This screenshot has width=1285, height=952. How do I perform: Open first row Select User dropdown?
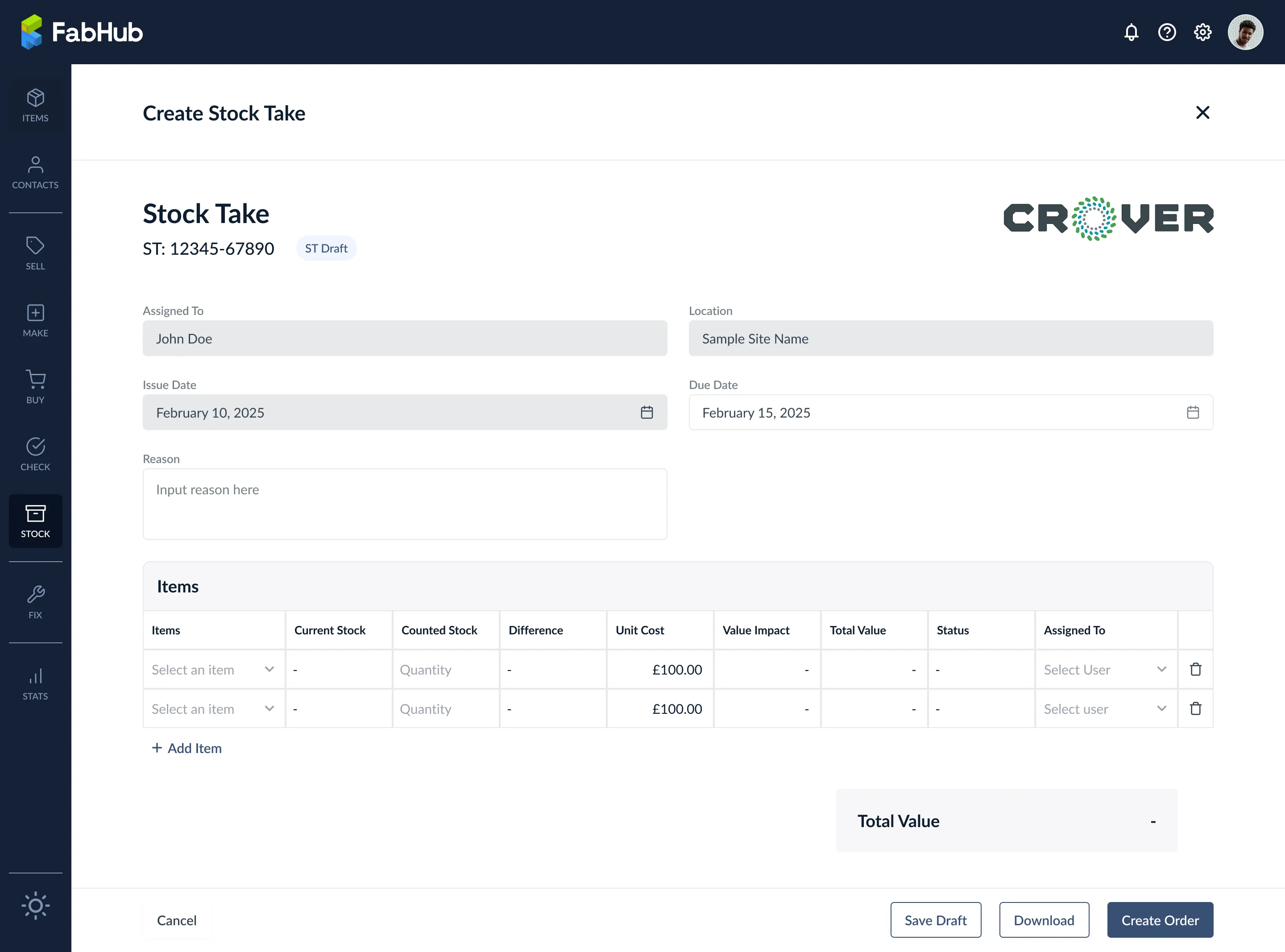pyautogui.click(x=1106, y=670)
